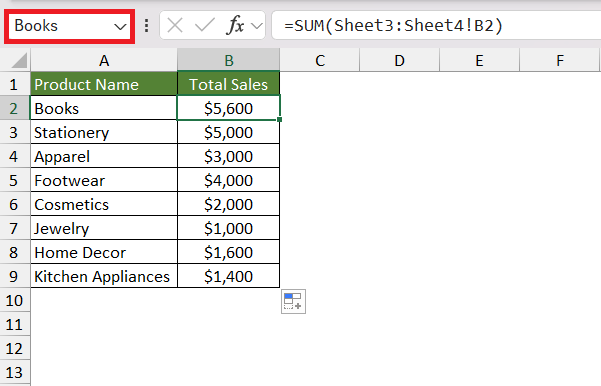Select row 6 header
The height and width of the screenshot is (386, 601).
coord(15,204)
